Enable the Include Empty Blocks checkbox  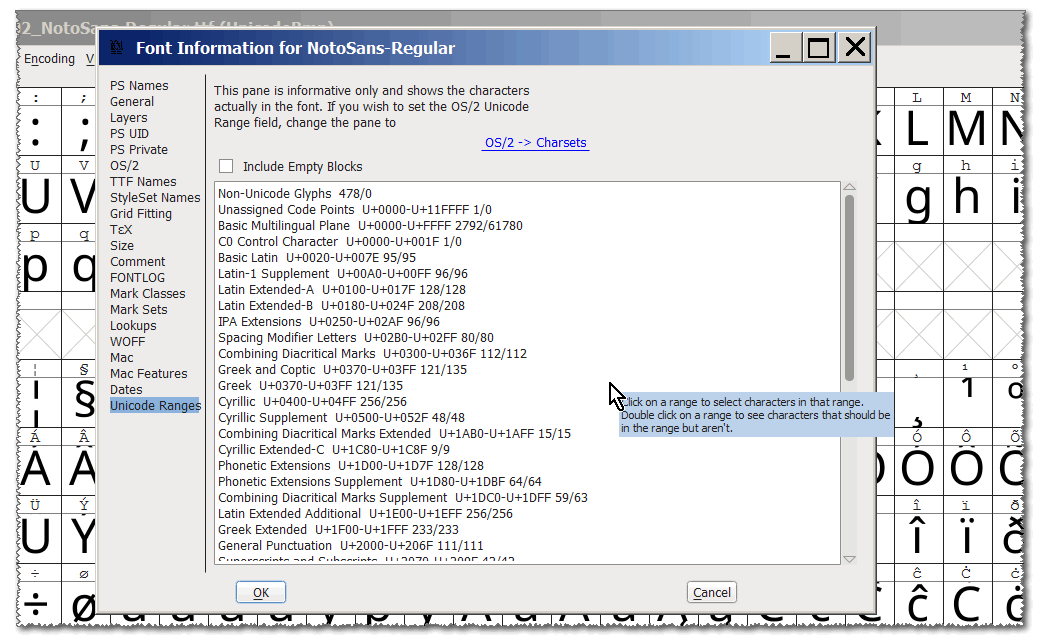tap(226, 165)
